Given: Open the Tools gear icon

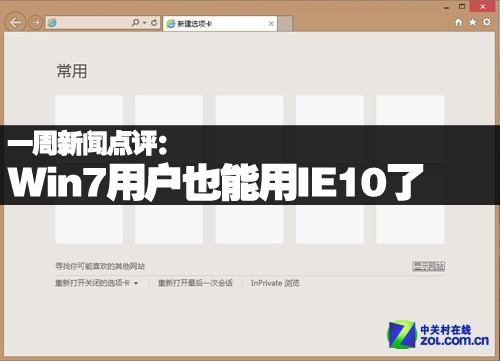Looking at the screenshot, I should click(487, 22).
